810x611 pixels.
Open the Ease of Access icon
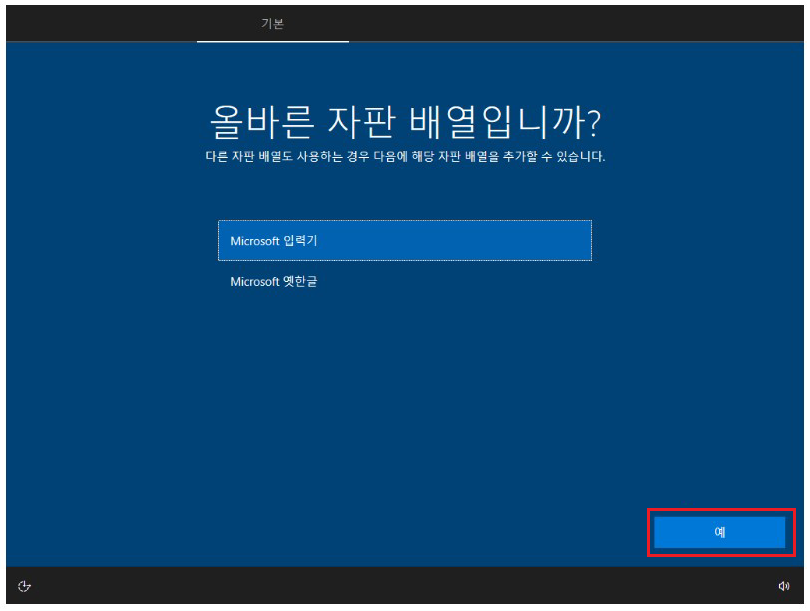[24, 586]
